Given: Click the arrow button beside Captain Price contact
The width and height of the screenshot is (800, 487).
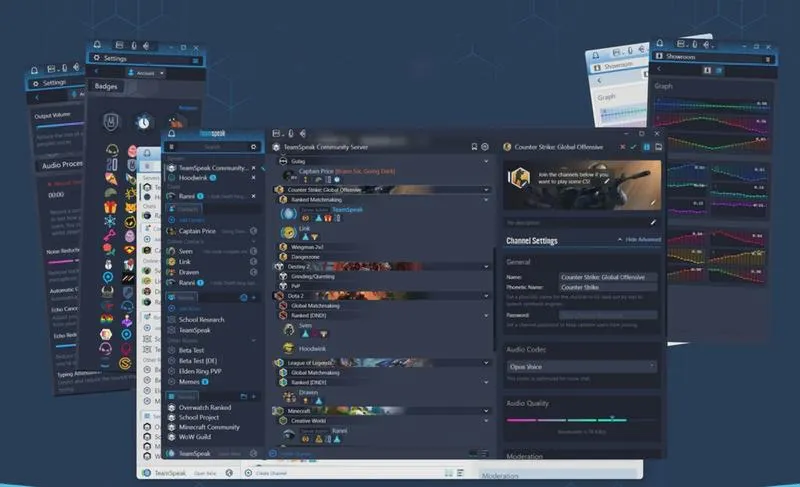Looking at the screenshot, I should pos(253,231).
